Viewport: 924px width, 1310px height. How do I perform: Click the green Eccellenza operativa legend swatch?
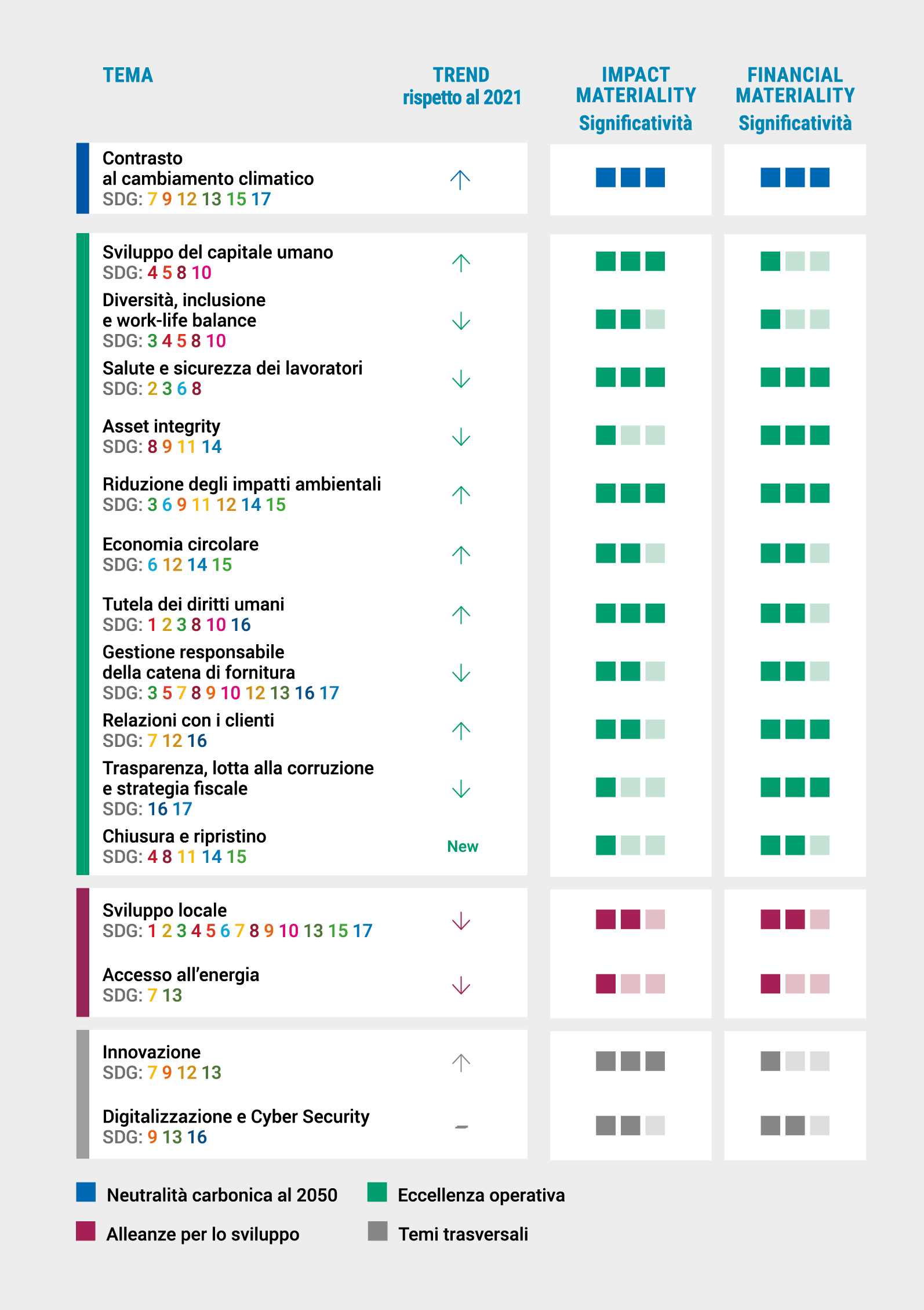[377, 1192]
